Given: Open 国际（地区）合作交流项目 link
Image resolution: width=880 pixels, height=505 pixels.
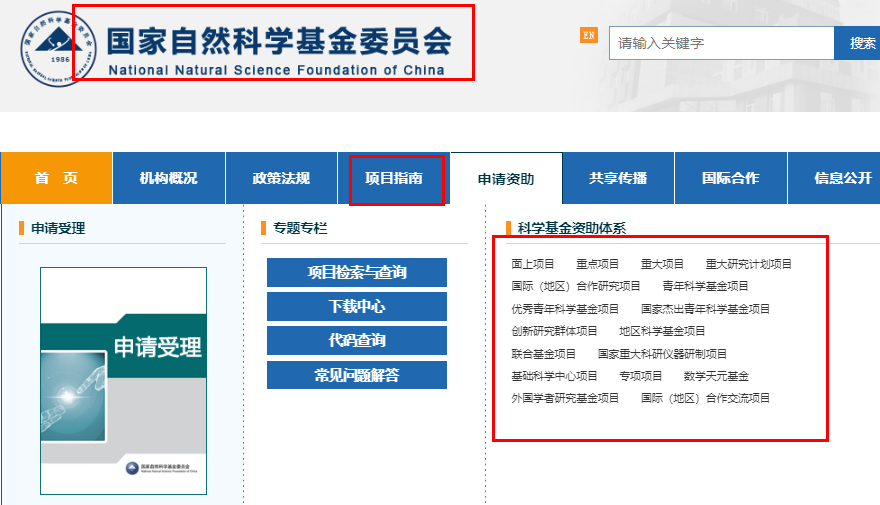Looking at the screenshot, I should pos(705,398).
